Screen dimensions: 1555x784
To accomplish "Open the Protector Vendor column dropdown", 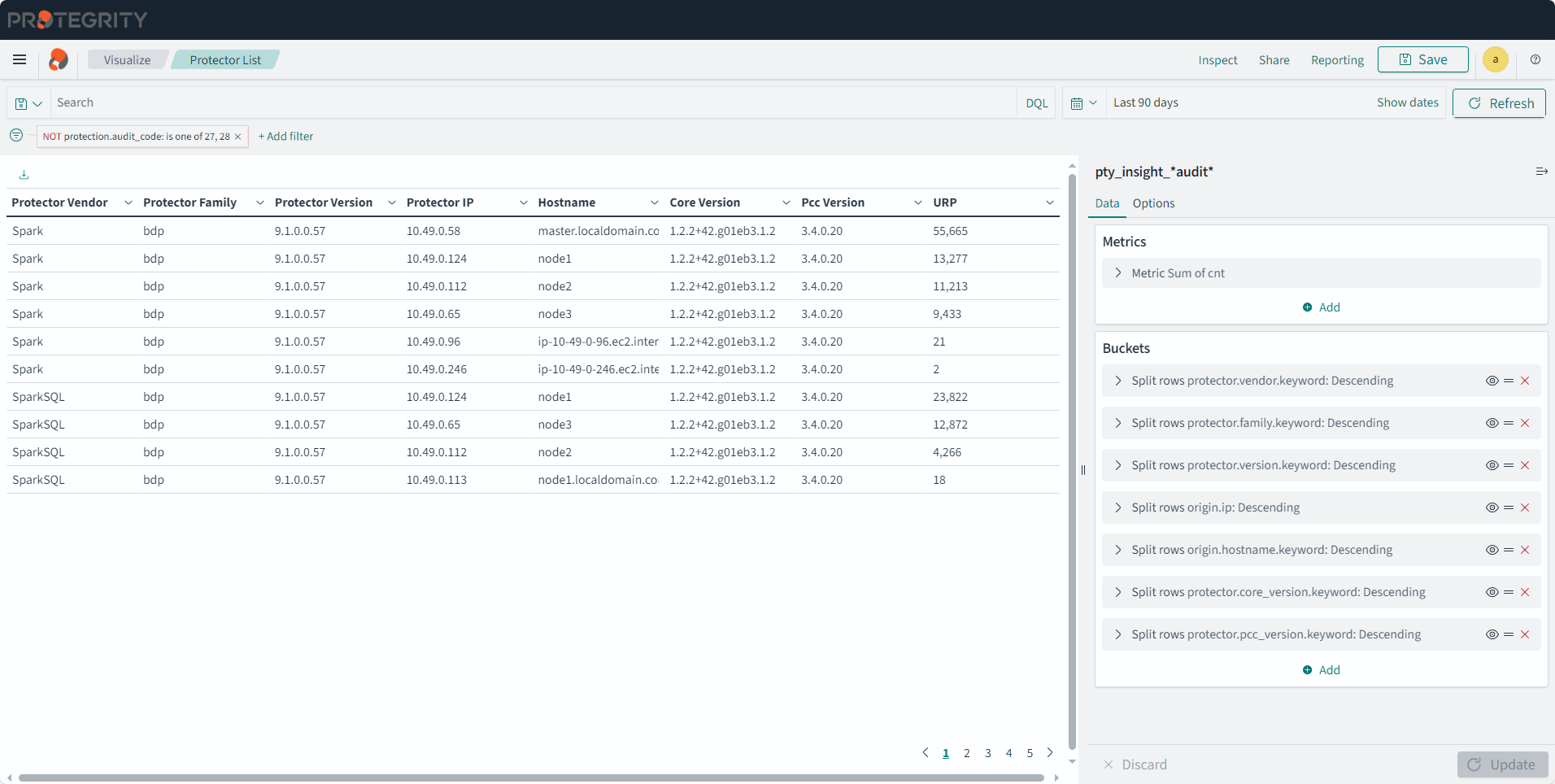I will pos(128,203).
